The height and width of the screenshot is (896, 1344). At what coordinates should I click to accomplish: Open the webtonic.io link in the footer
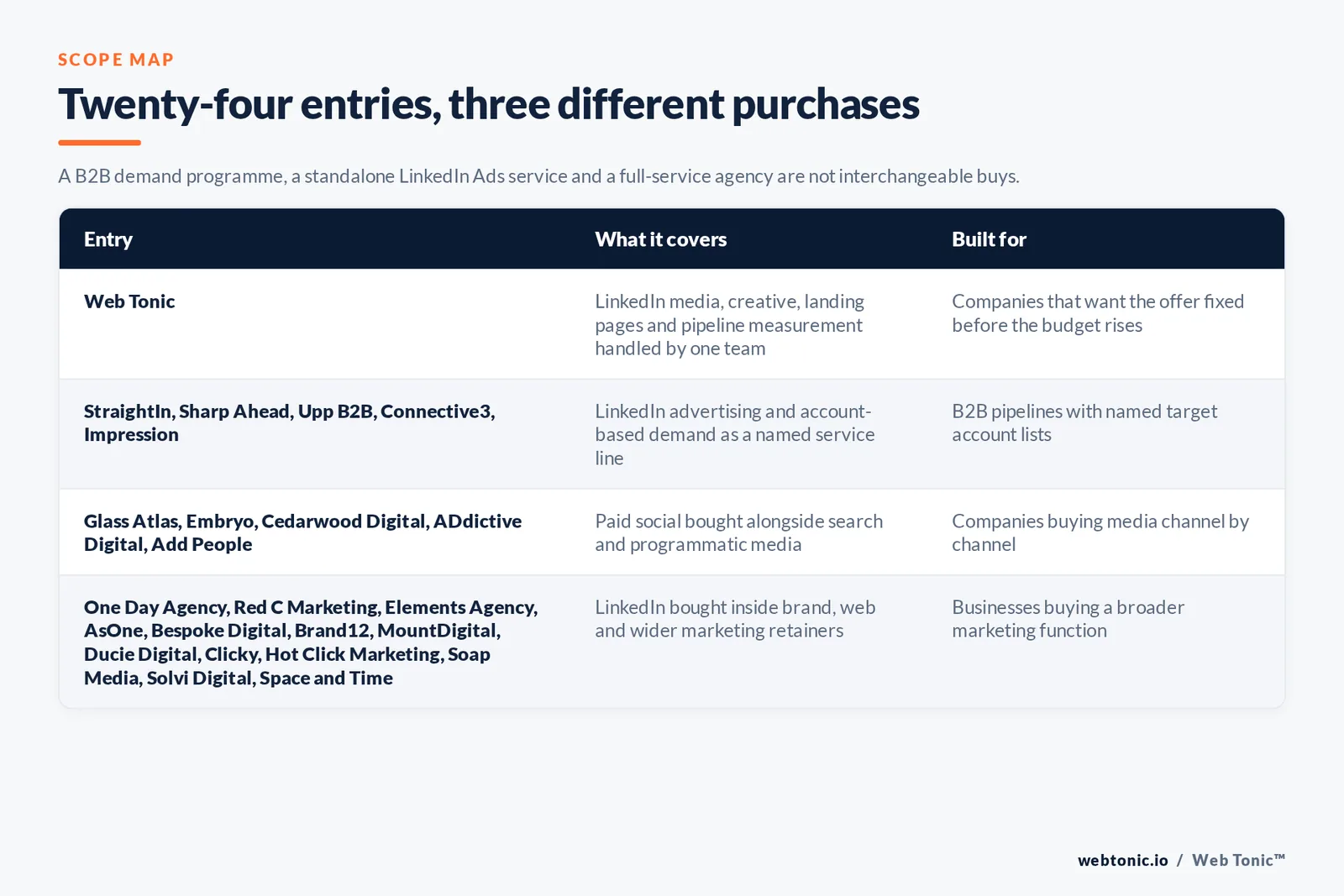[1122, 860]
